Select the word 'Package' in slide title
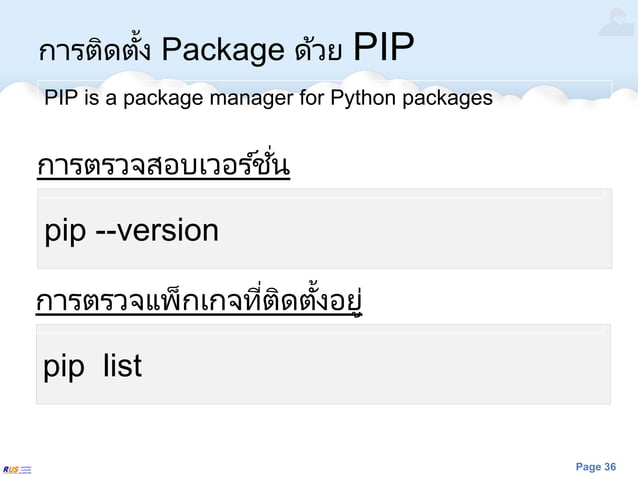This screenshot has width=638, height=478. 223,50
